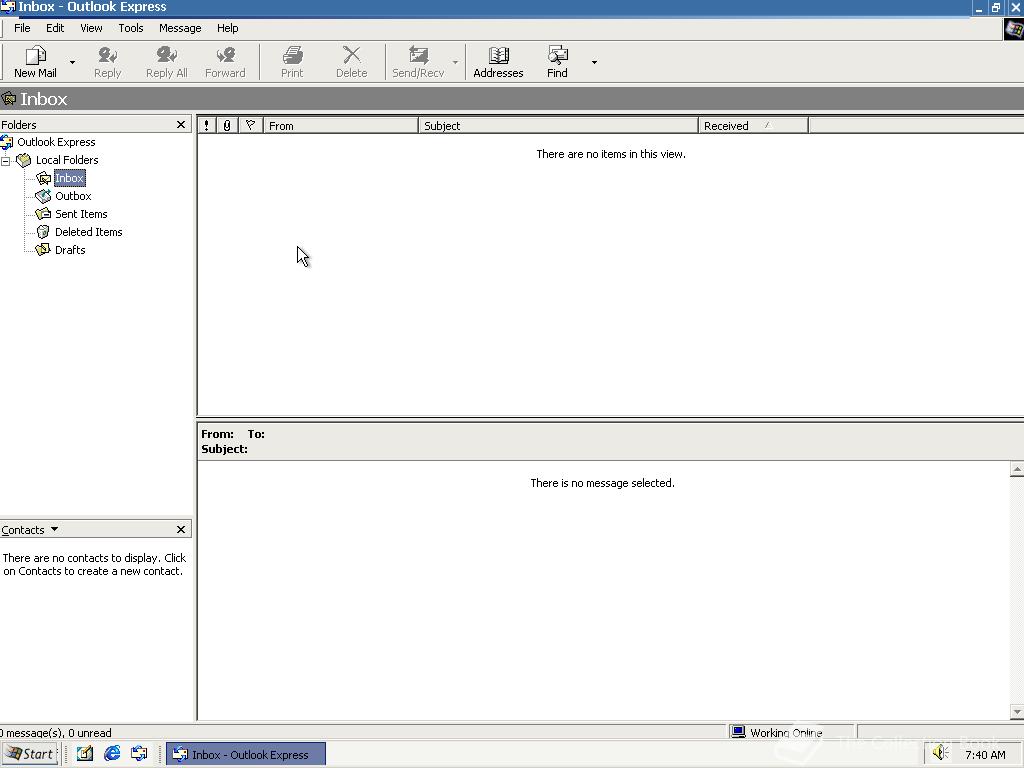Sort messages by Received column
The width and height of the screenshot is (1024, 768).
753,125
